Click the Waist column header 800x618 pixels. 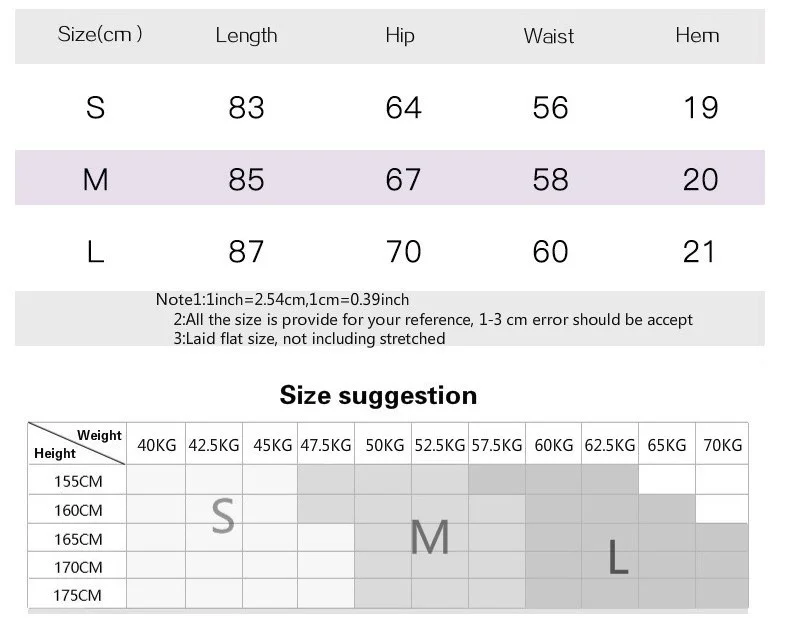click(548, 36)
